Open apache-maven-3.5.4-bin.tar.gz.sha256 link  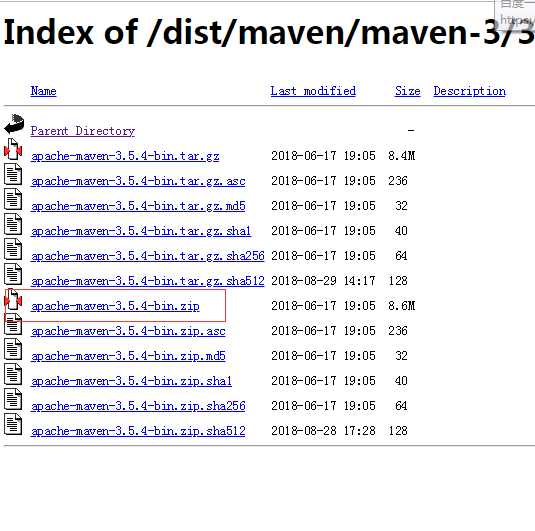(x=148, y=256)
